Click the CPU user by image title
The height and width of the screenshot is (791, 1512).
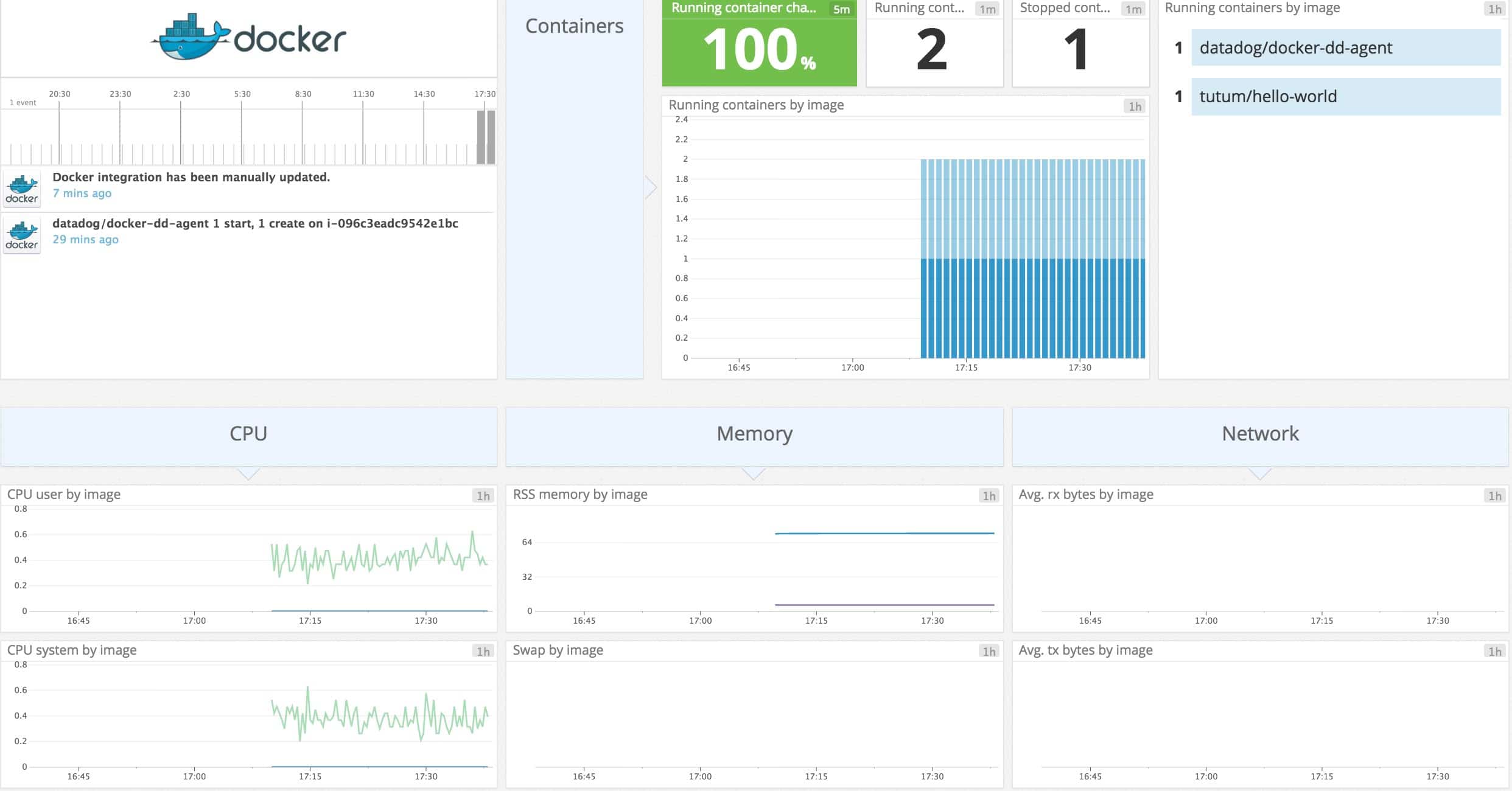click(64, 494)
